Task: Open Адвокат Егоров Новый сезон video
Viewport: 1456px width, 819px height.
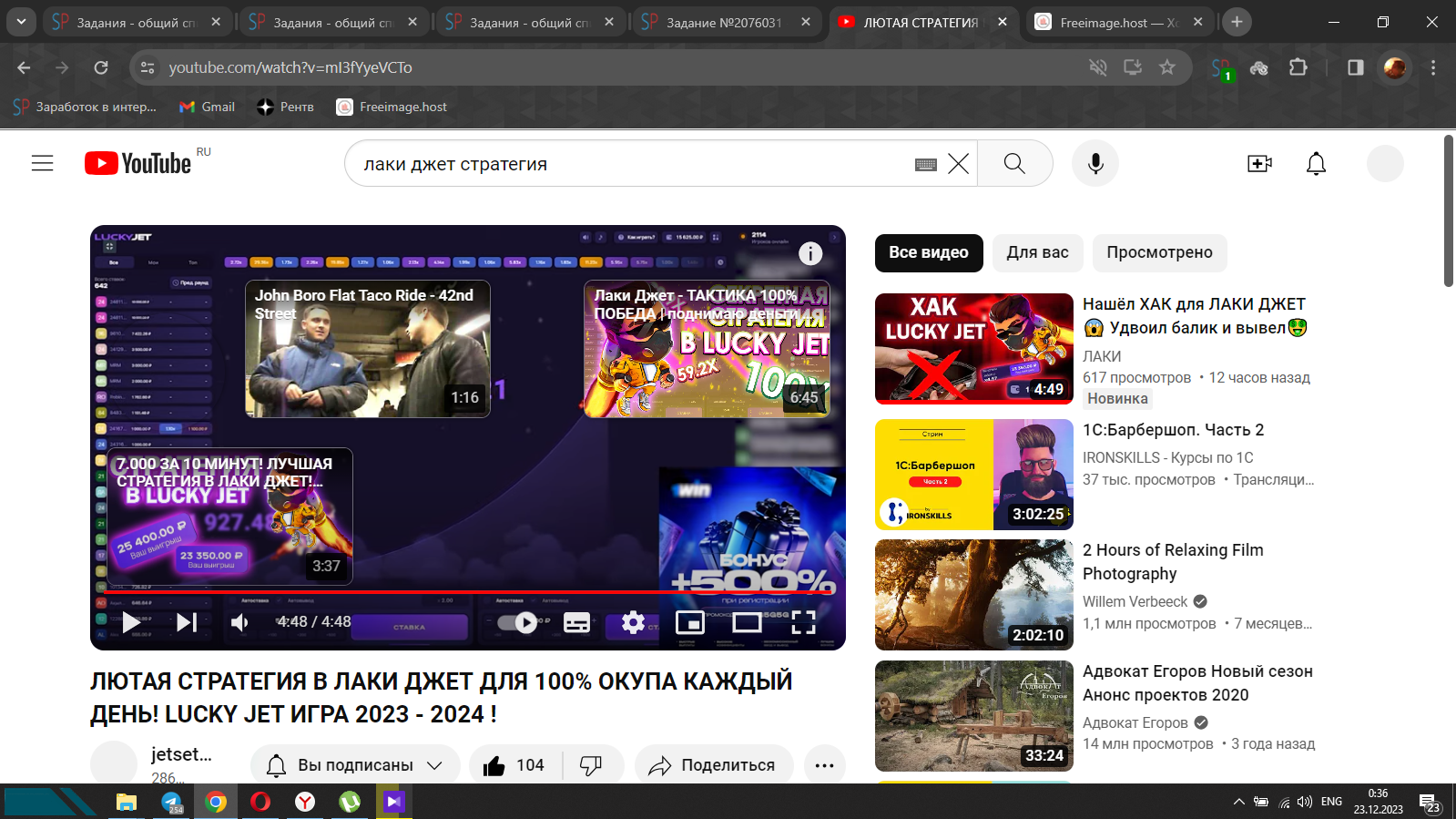Action: 1197,683
